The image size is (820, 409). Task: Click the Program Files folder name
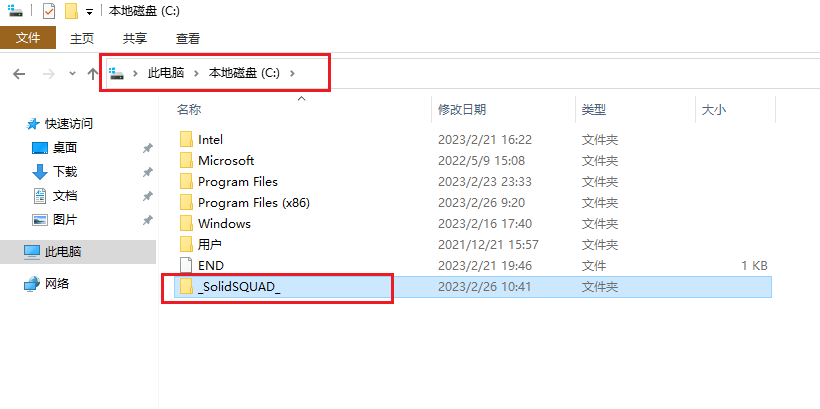(238, 181)
